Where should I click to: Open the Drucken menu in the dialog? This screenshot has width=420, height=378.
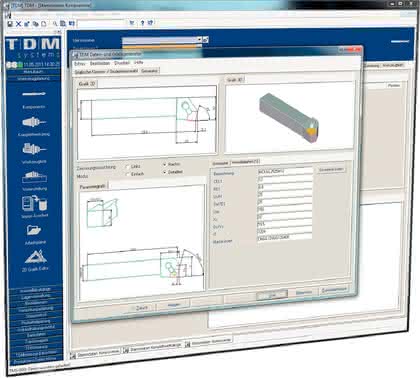point(122,63)
